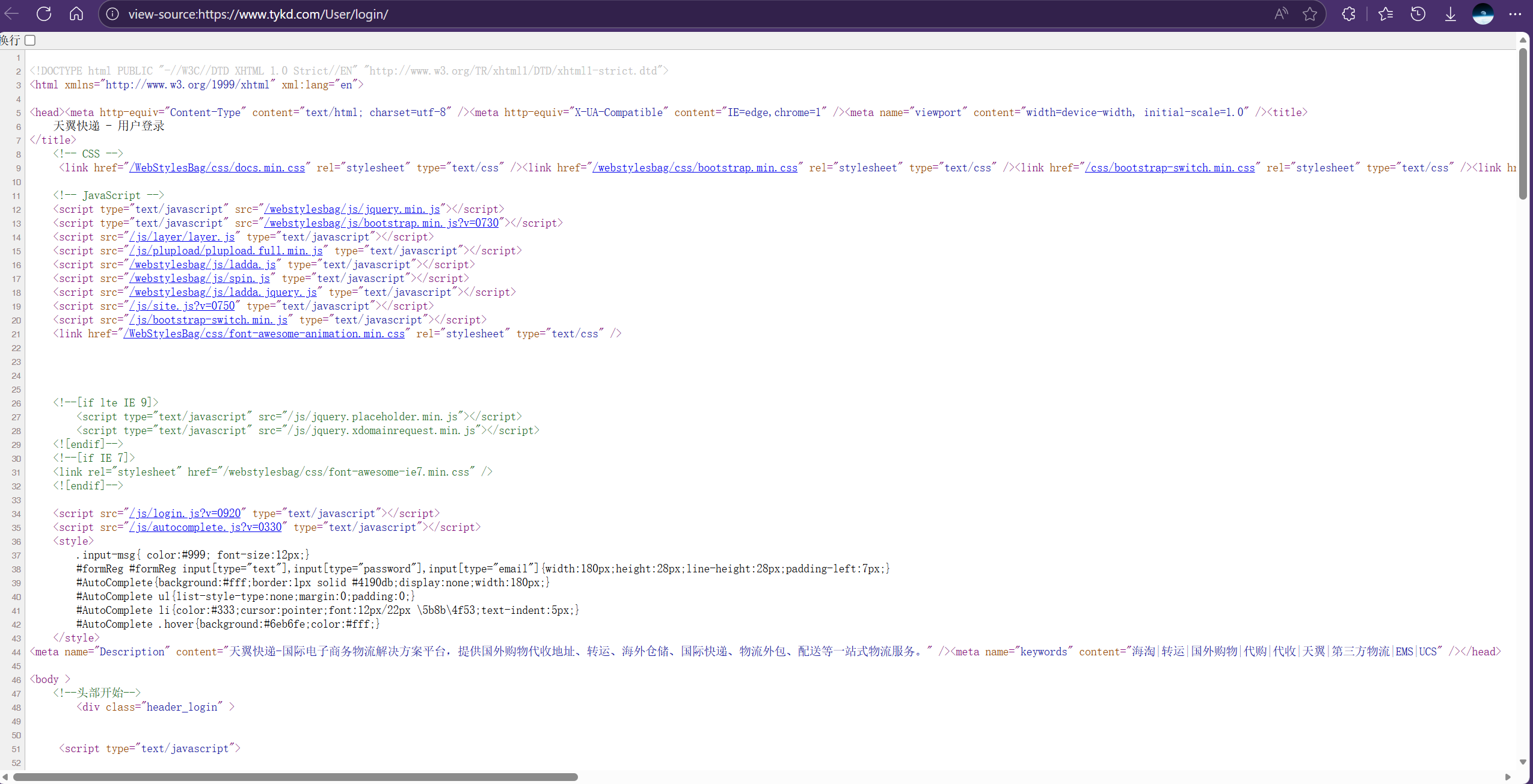Open the browser extensions menu
This screenshot has width=1533, height=784.
1349,14
